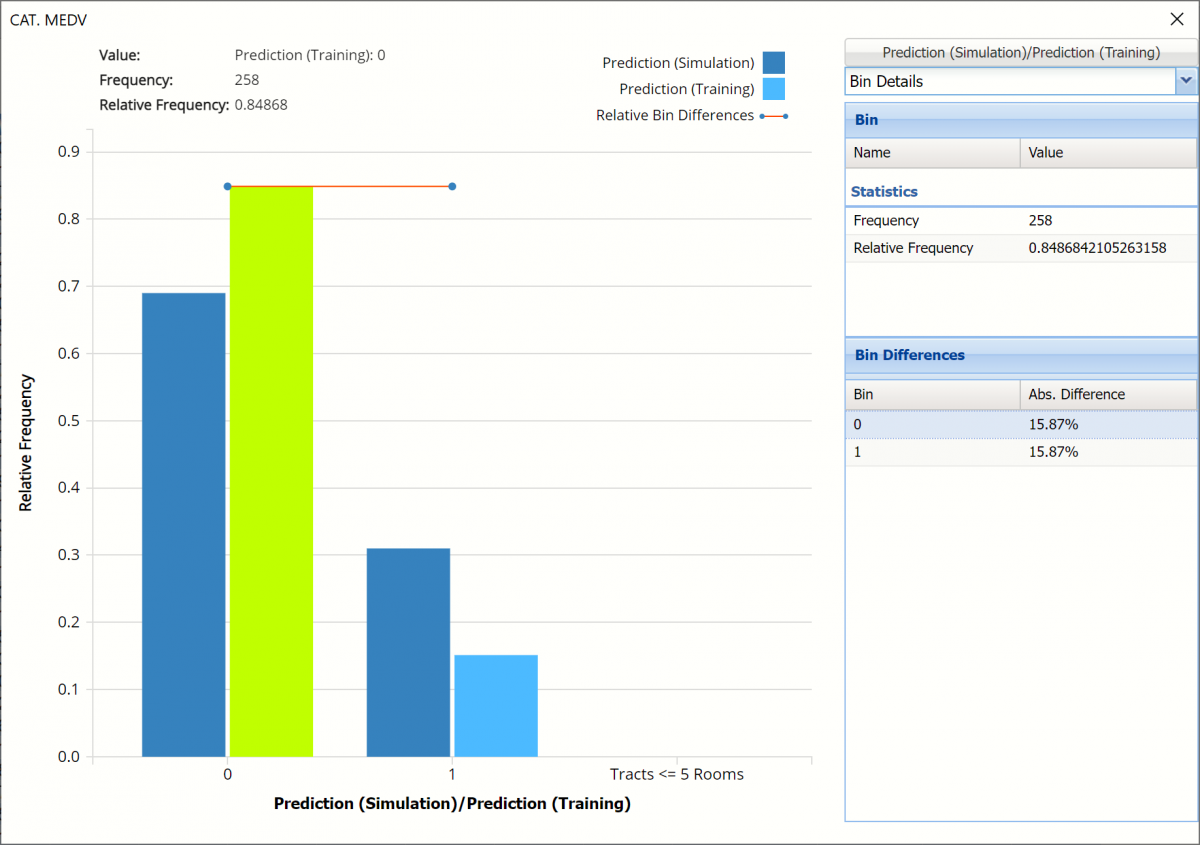Click the Relative Bin Differences legend line icon
Screen dimensions: 1200x845
pos(773,116)
